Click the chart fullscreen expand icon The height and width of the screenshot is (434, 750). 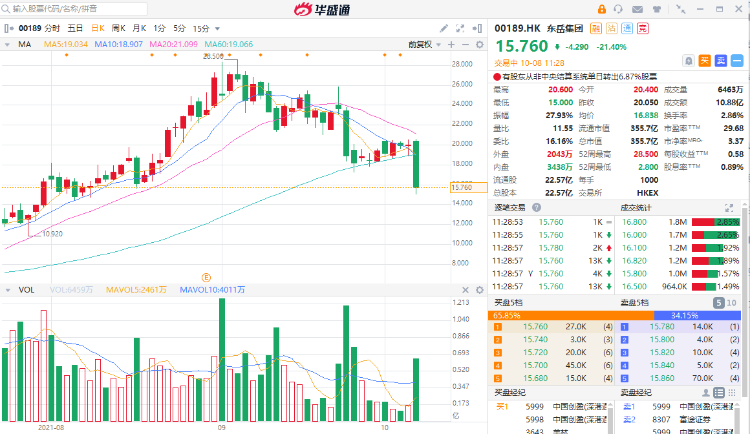(460, 29)
